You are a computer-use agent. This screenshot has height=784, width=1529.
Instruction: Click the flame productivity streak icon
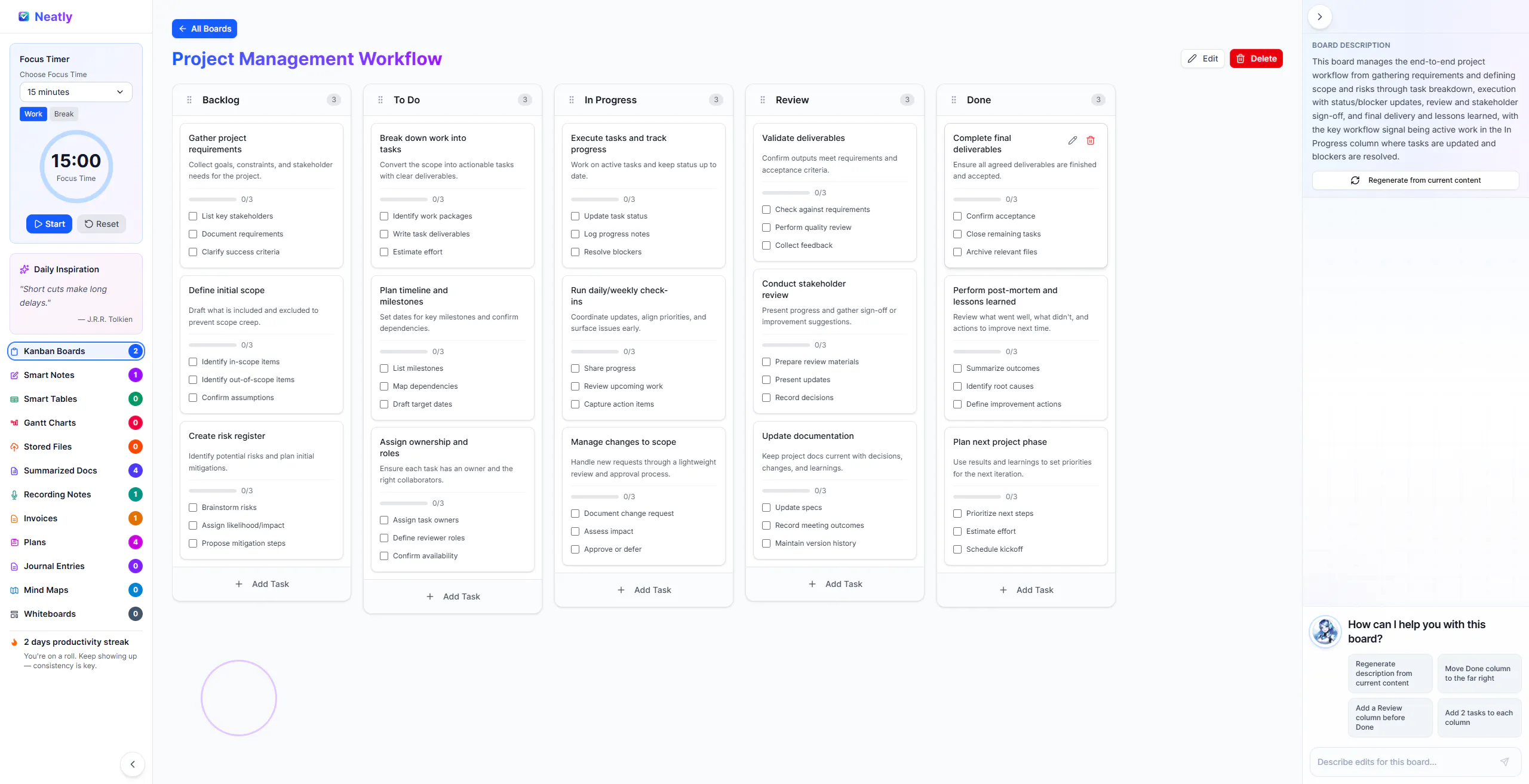pos(14,642)
